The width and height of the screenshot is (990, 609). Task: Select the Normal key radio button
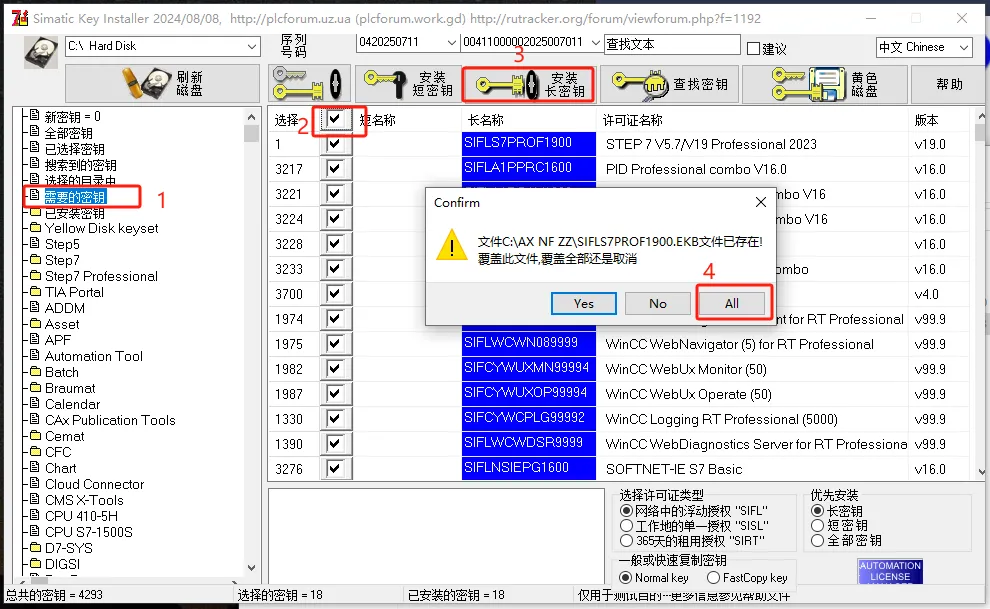pyautogui.click(x=626, y=577)
